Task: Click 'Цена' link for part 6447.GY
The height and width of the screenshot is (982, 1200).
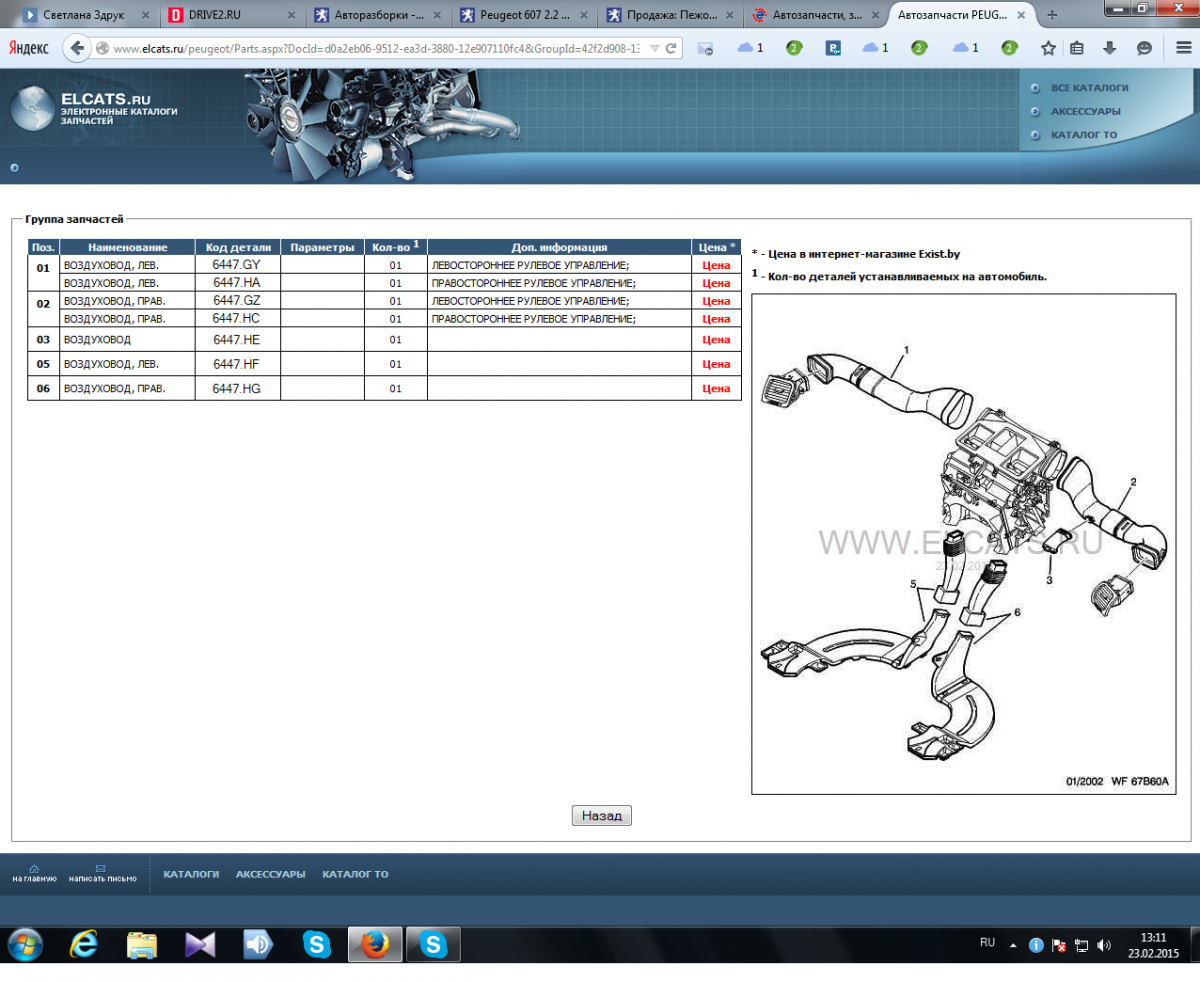Action: (x=716, y=266)
